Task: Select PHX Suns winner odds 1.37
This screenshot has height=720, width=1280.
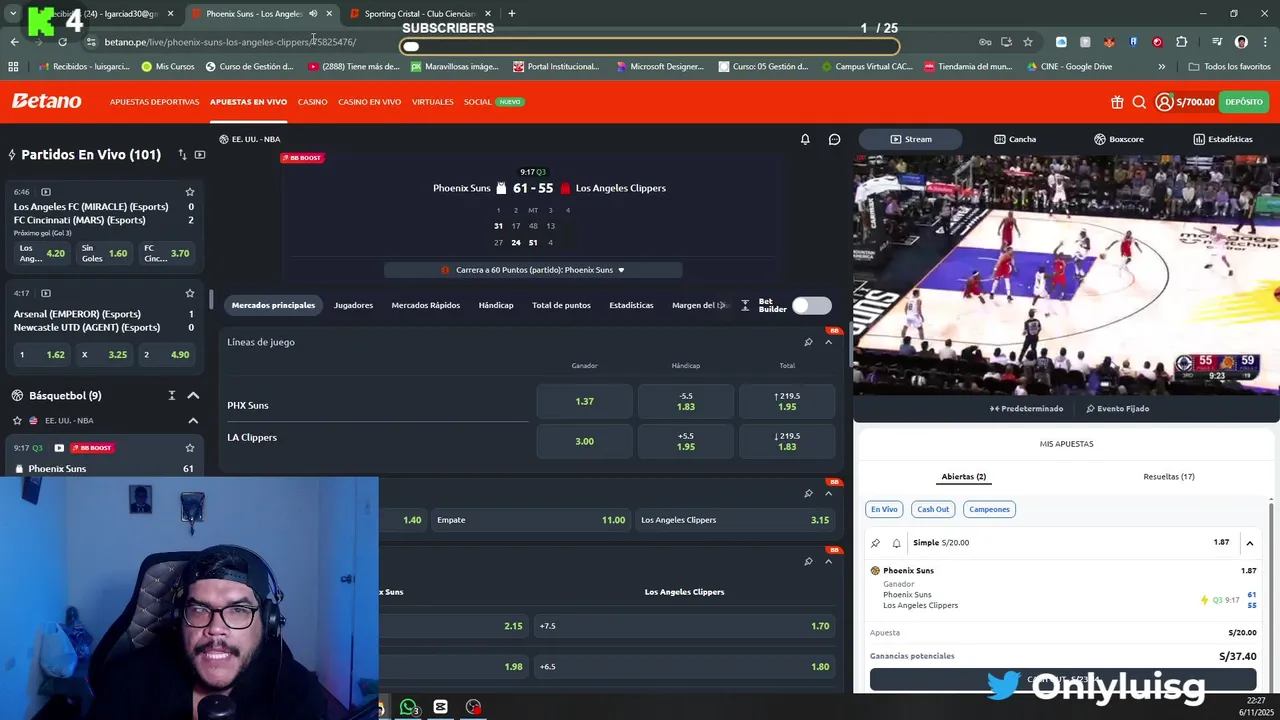Action: (585, 401)
